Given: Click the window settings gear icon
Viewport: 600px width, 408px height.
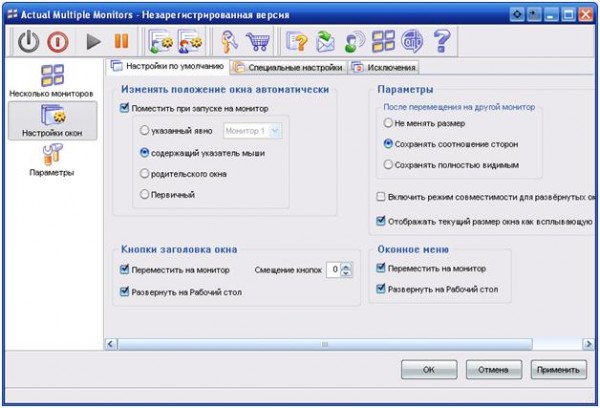Looking at the screenshot, I should coord(161,41).
